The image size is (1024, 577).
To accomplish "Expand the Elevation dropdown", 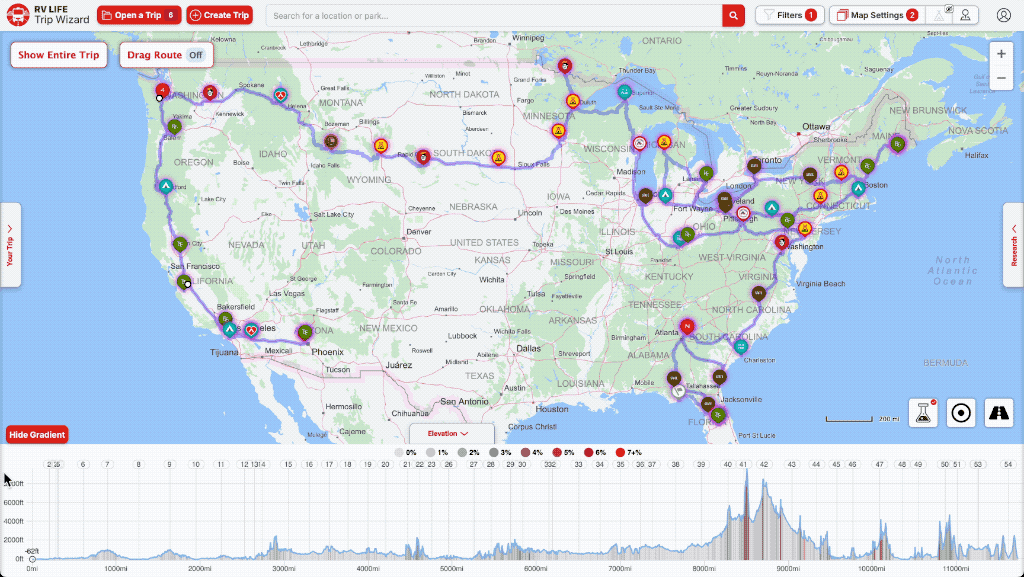I will (452, 434).
